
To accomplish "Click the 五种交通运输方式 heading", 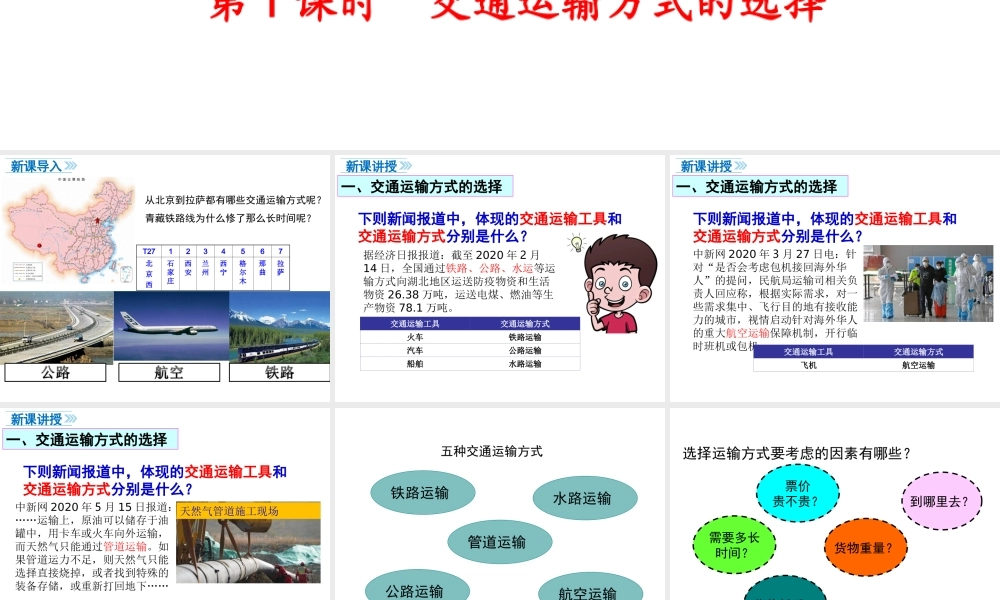I will click(492, 451).
